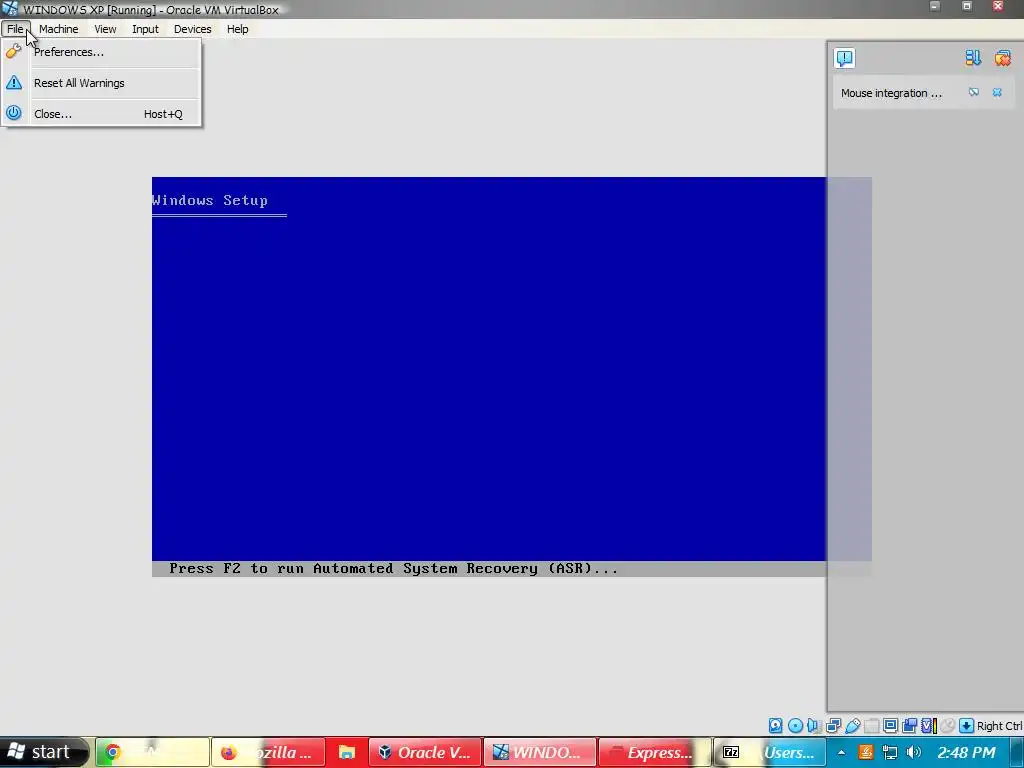Click the VirtualBox title bar icon
Screen dimensions: 1024x768
[9, 8]
